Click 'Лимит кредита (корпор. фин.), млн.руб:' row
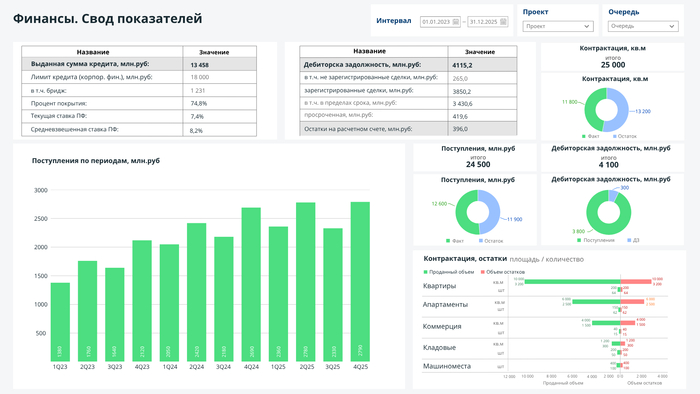The width and height of the screenshot is (700, 394). (x=139, y=77)
